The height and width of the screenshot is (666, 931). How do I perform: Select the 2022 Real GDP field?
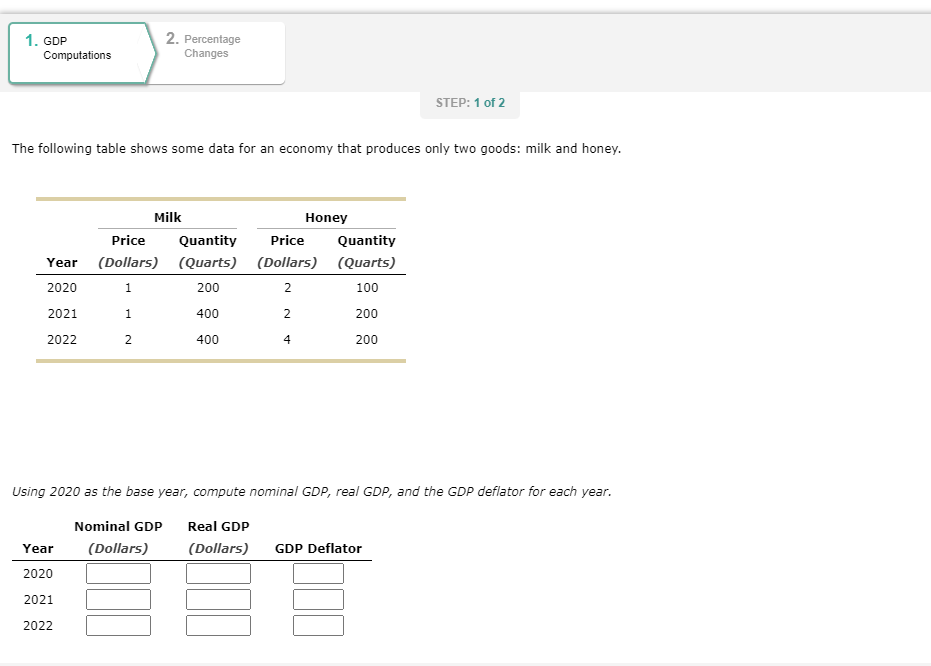218,626
